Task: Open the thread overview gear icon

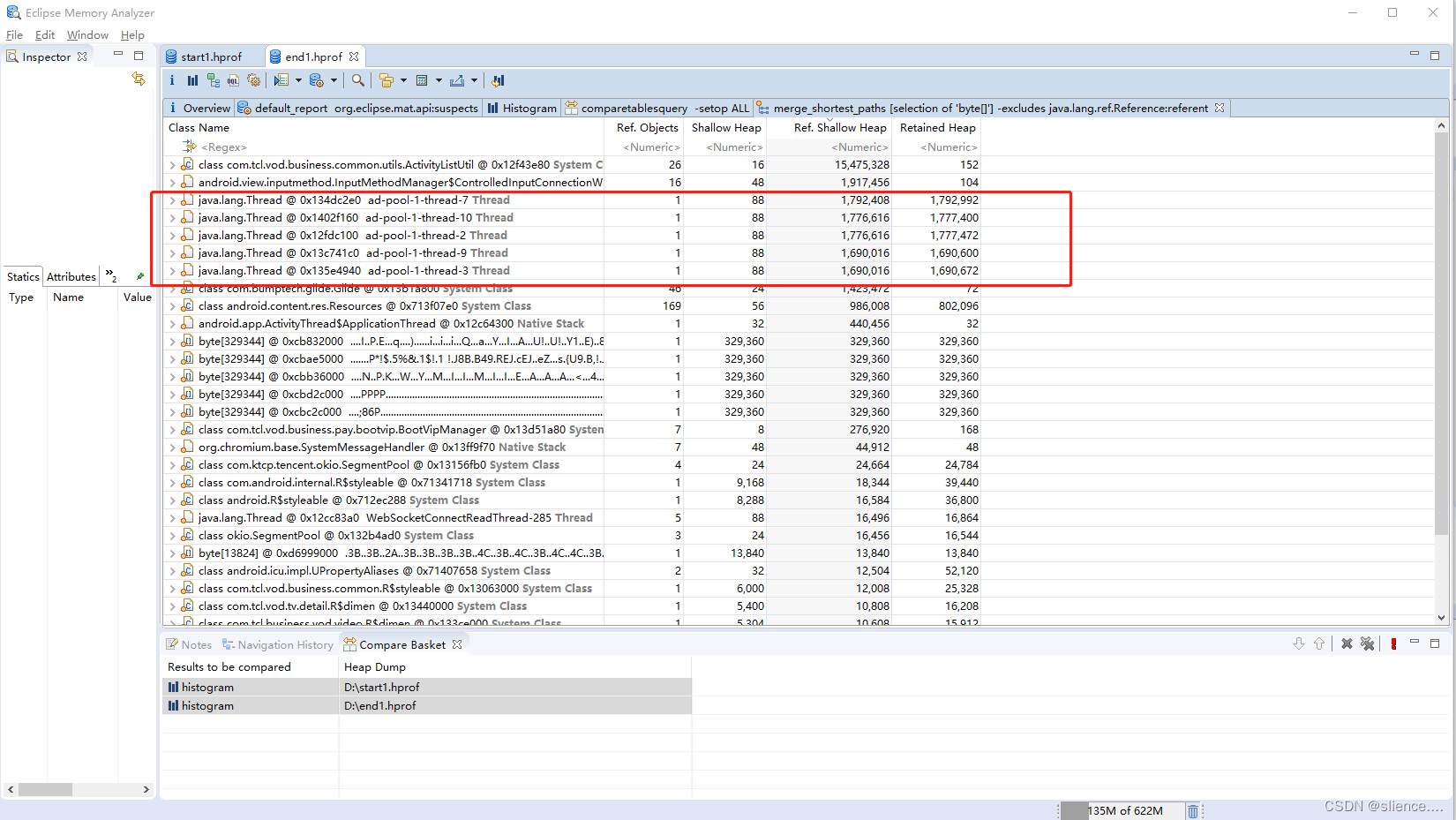Action: tap(254, 80)
